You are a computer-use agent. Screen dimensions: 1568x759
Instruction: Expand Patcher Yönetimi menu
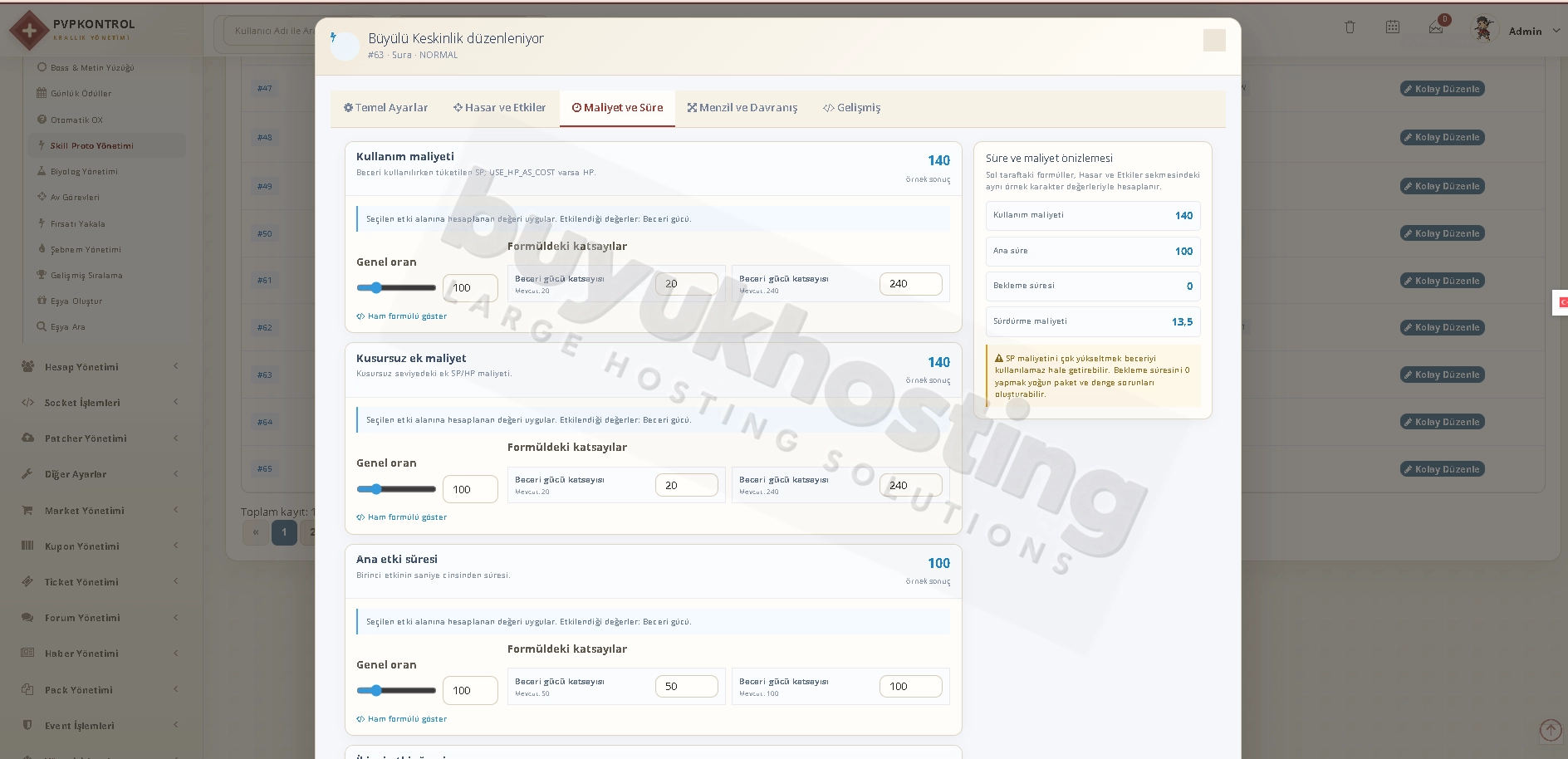pos(100,438)
